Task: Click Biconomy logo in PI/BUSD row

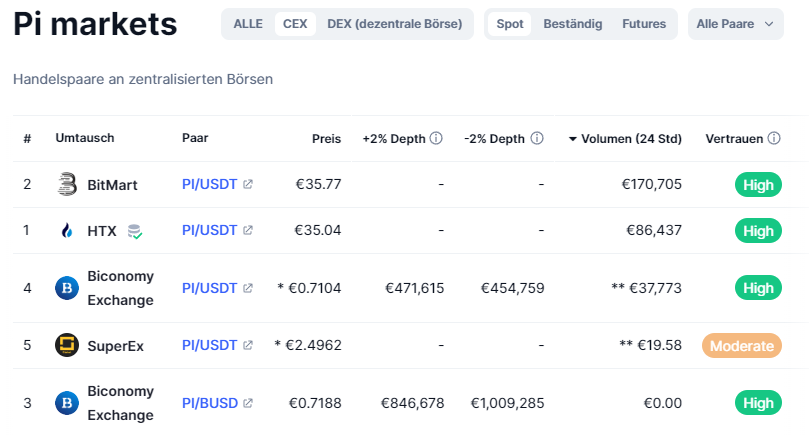Action: [x=67, y=403]
